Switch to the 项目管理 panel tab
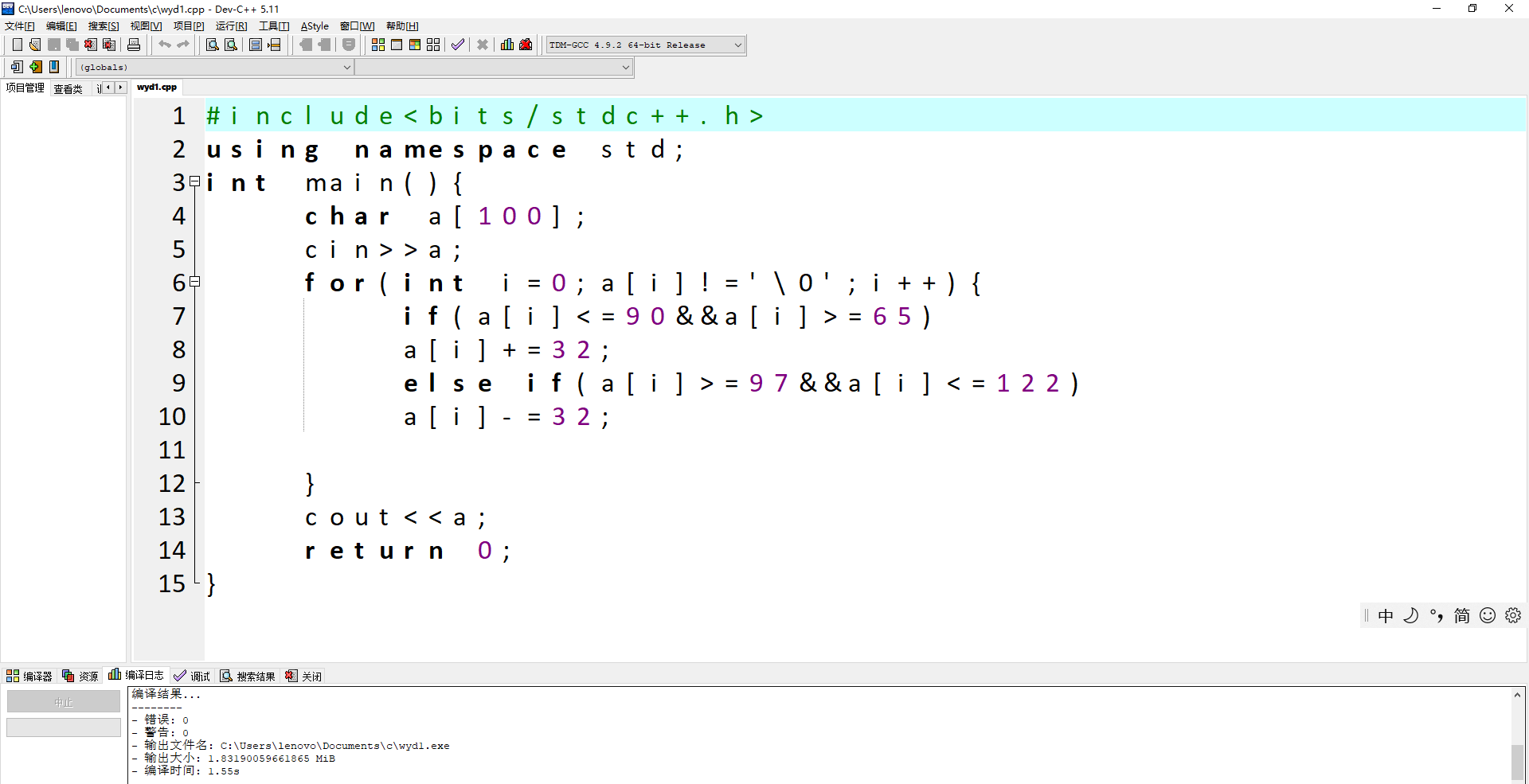This screenshot has height=784, width=1529. (25, 88)
